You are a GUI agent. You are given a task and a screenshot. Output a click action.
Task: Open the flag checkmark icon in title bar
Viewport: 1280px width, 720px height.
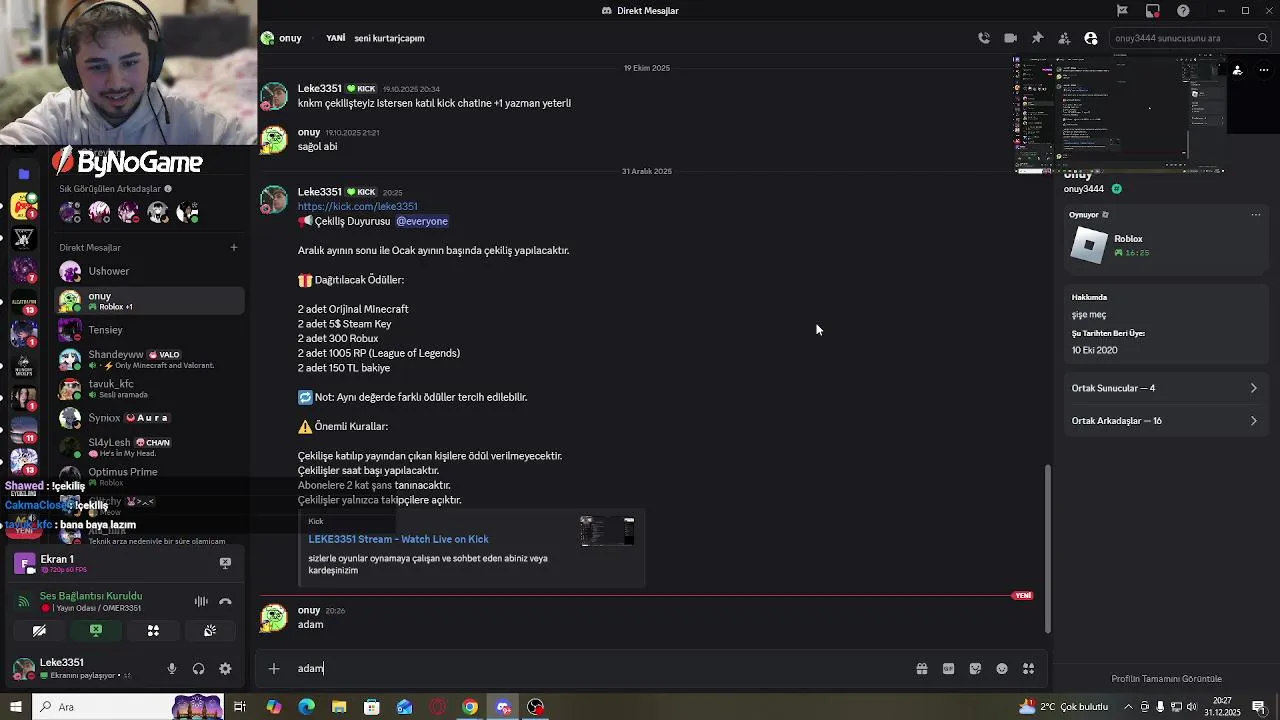1122,11
